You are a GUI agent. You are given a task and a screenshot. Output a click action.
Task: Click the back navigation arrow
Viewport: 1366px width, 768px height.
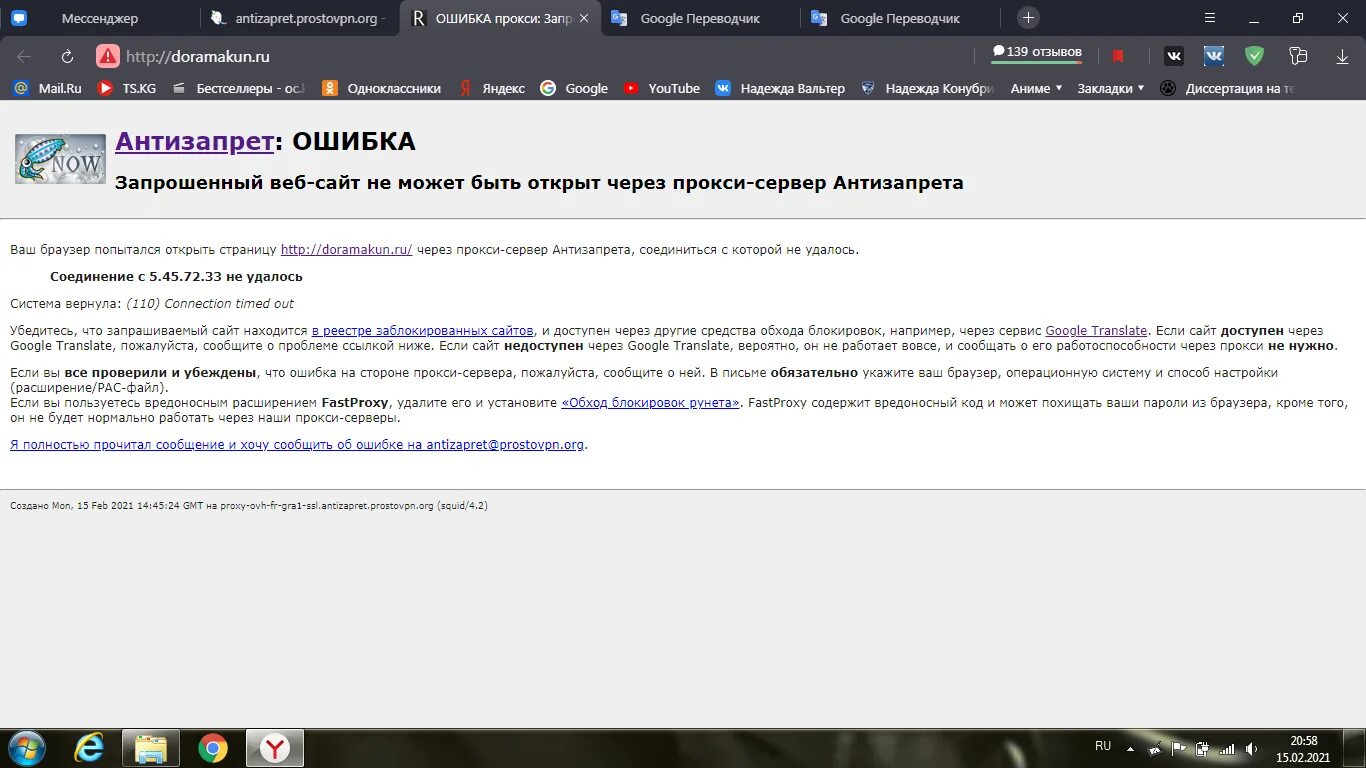(x=24, y=57)
